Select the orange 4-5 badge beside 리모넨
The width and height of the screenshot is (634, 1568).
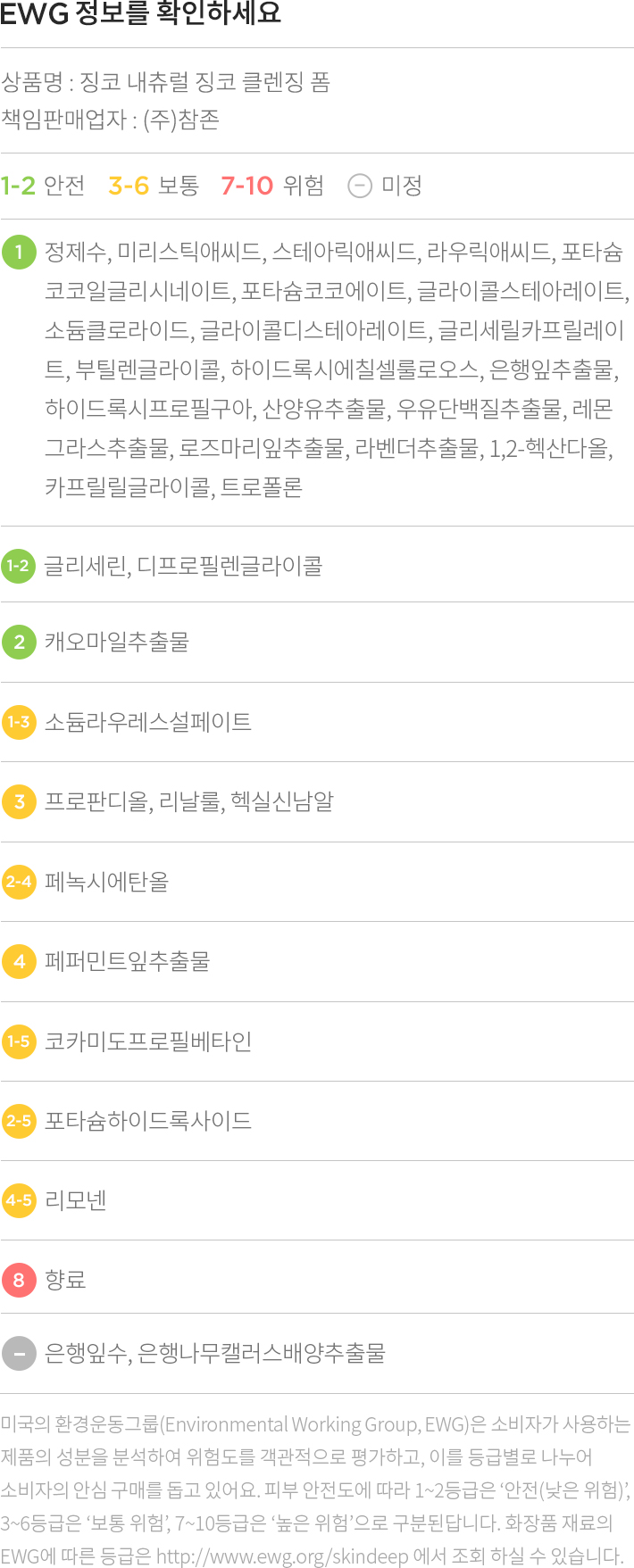[19, 1200]
